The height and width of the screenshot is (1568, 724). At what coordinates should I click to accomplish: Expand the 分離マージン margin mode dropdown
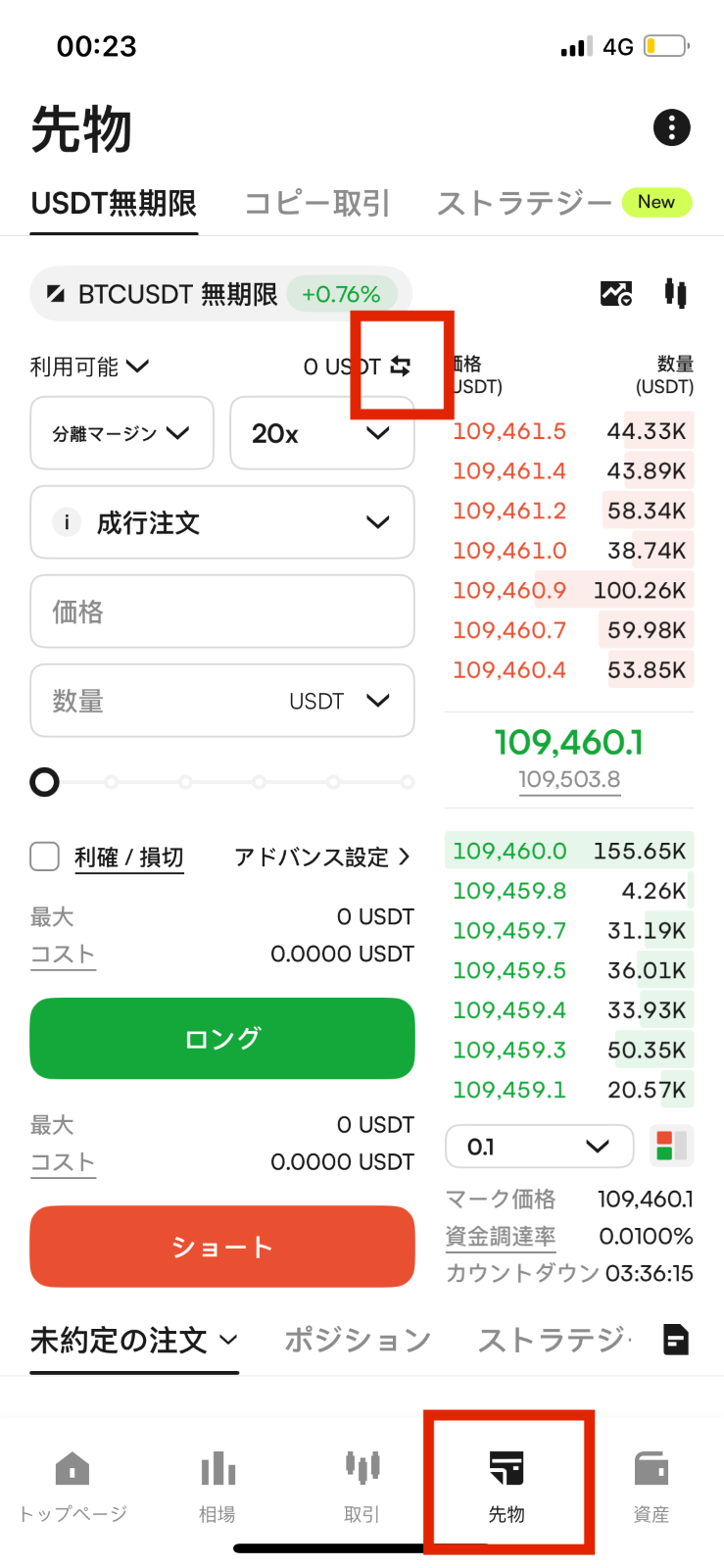[122, 433]
